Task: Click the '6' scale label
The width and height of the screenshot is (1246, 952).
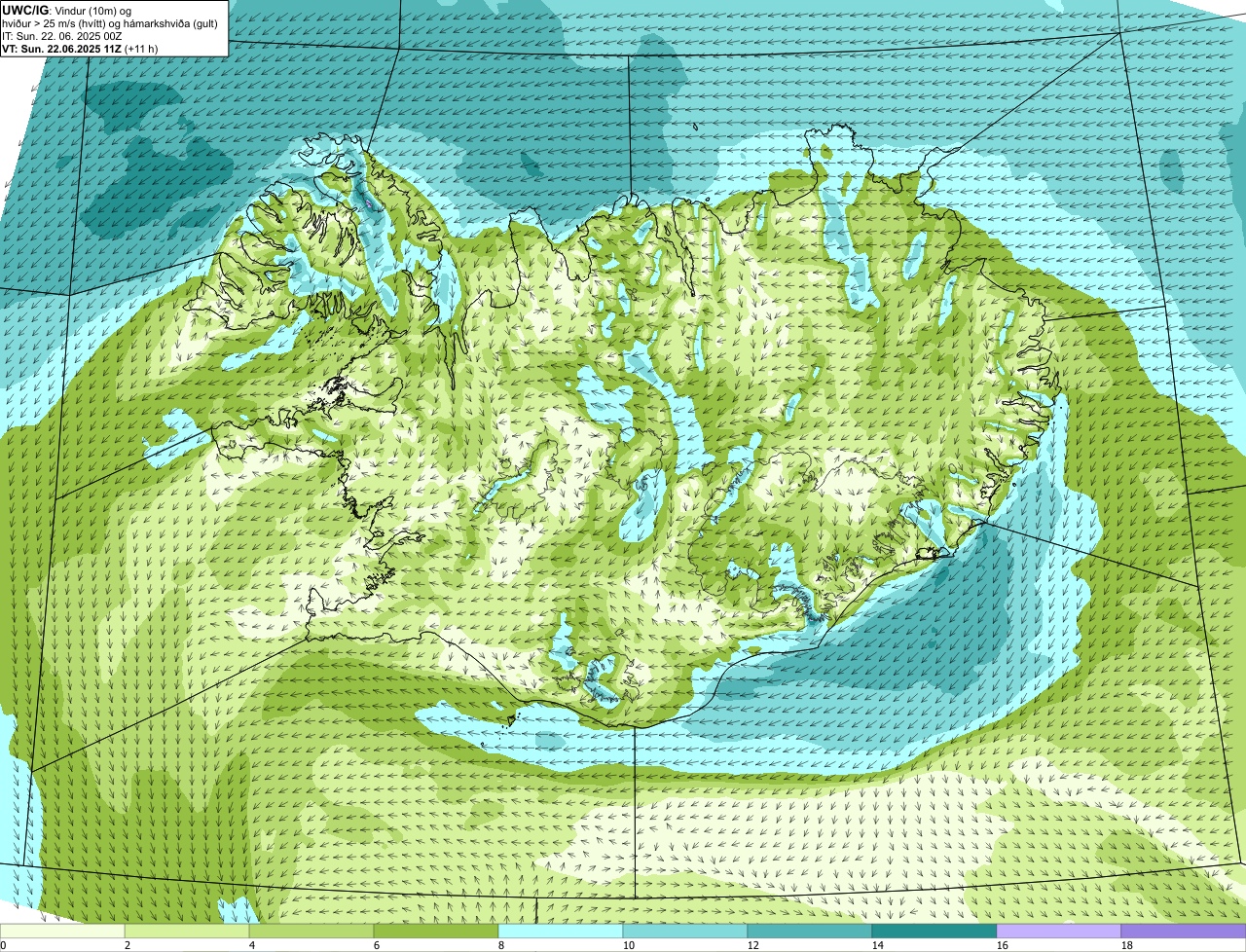Action: pyautogui.click(x=377, y=945)
